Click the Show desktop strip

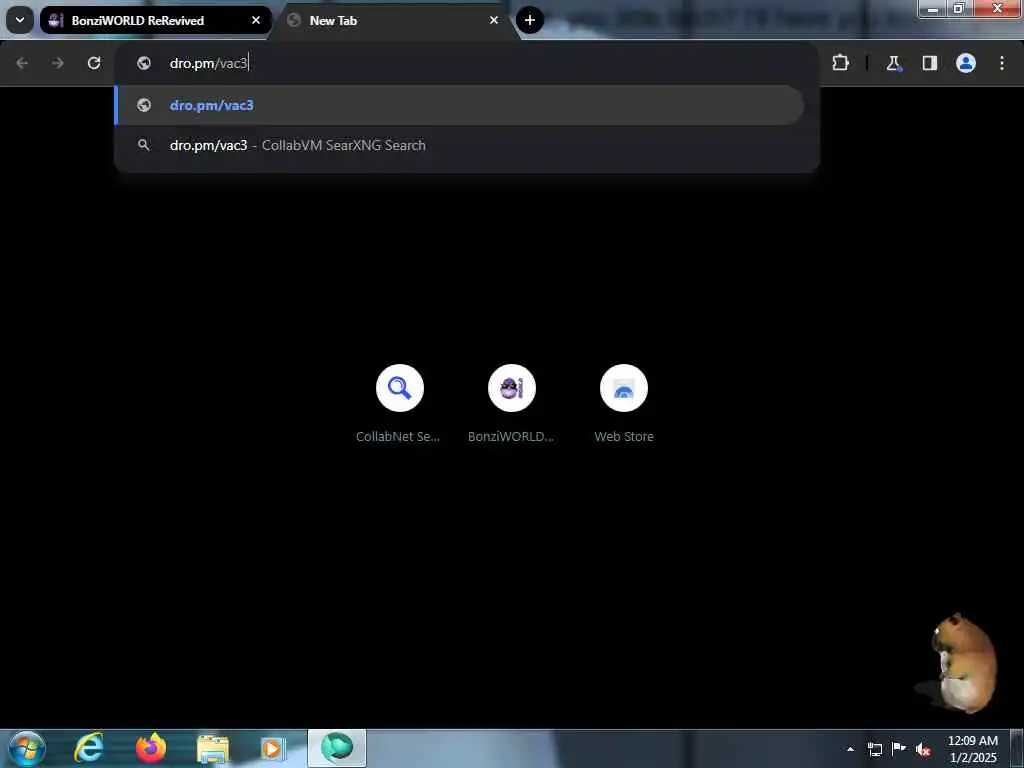click(x=1017, y=748)
